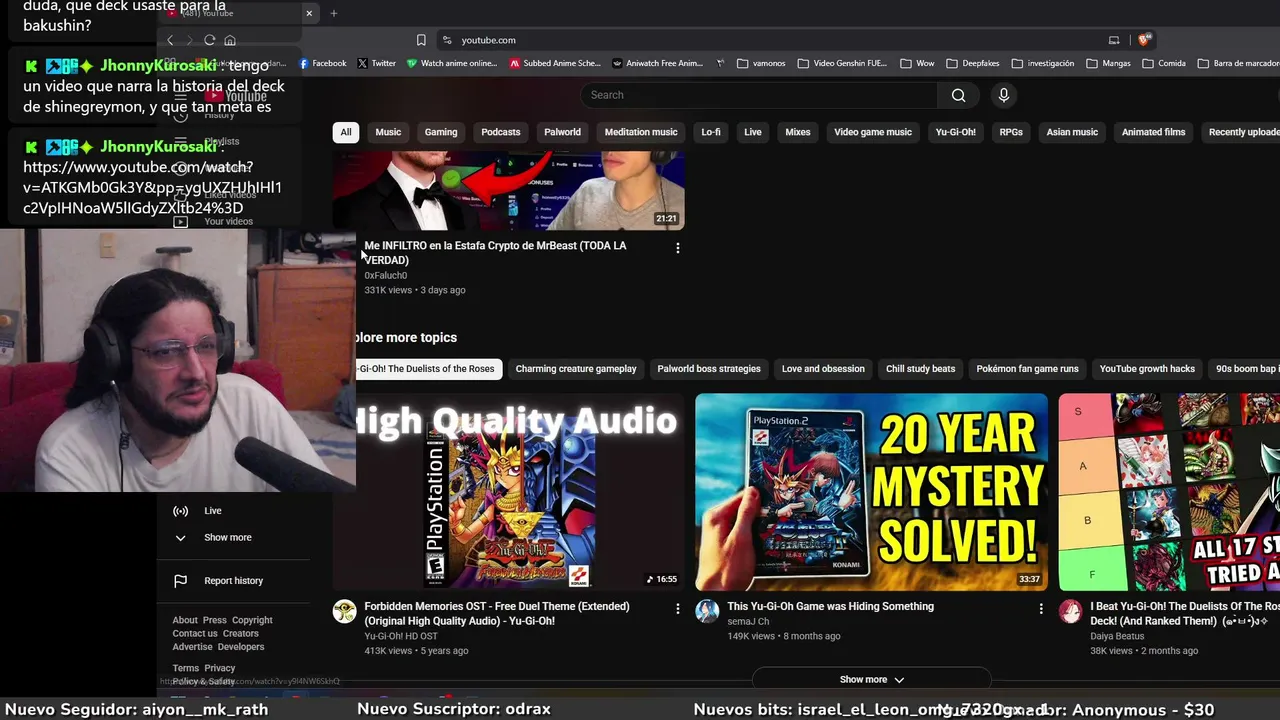The image size is (1280, 720).
Task: Open the investigación bookmark folder
Action: (x=1043, y=63)
